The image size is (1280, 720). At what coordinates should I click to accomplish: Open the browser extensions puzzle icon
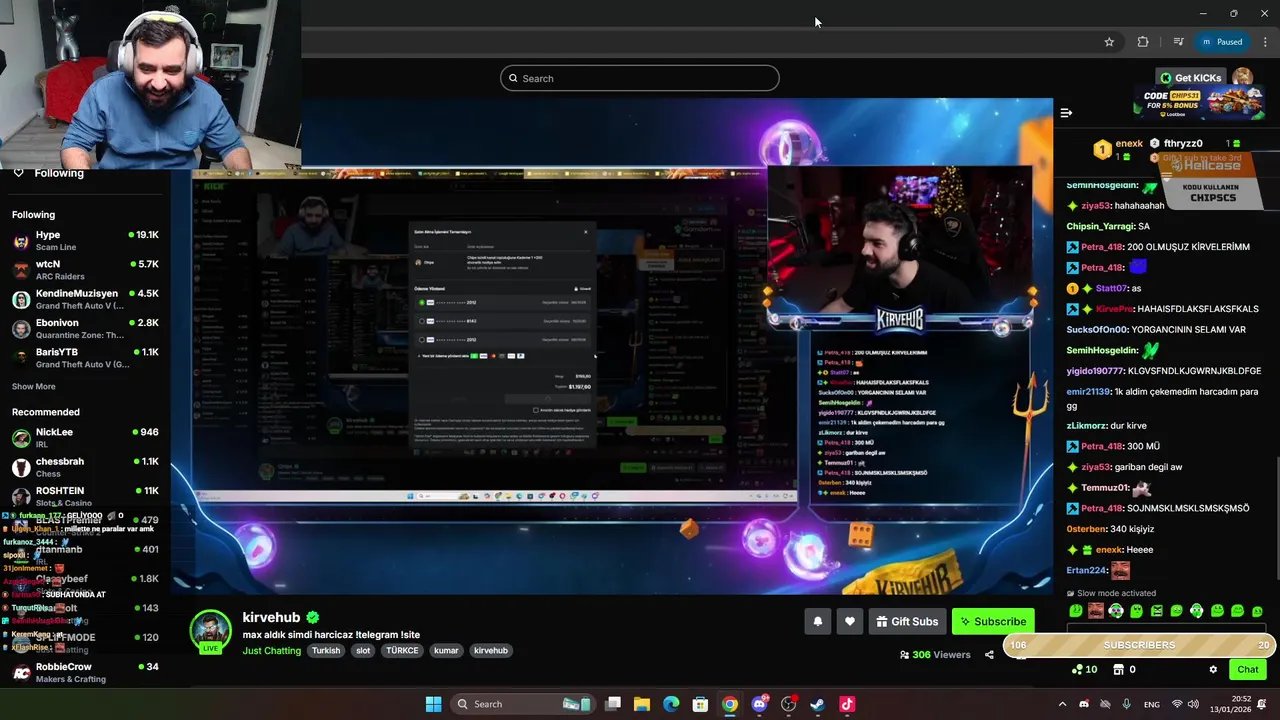(x=1143, y=42)
